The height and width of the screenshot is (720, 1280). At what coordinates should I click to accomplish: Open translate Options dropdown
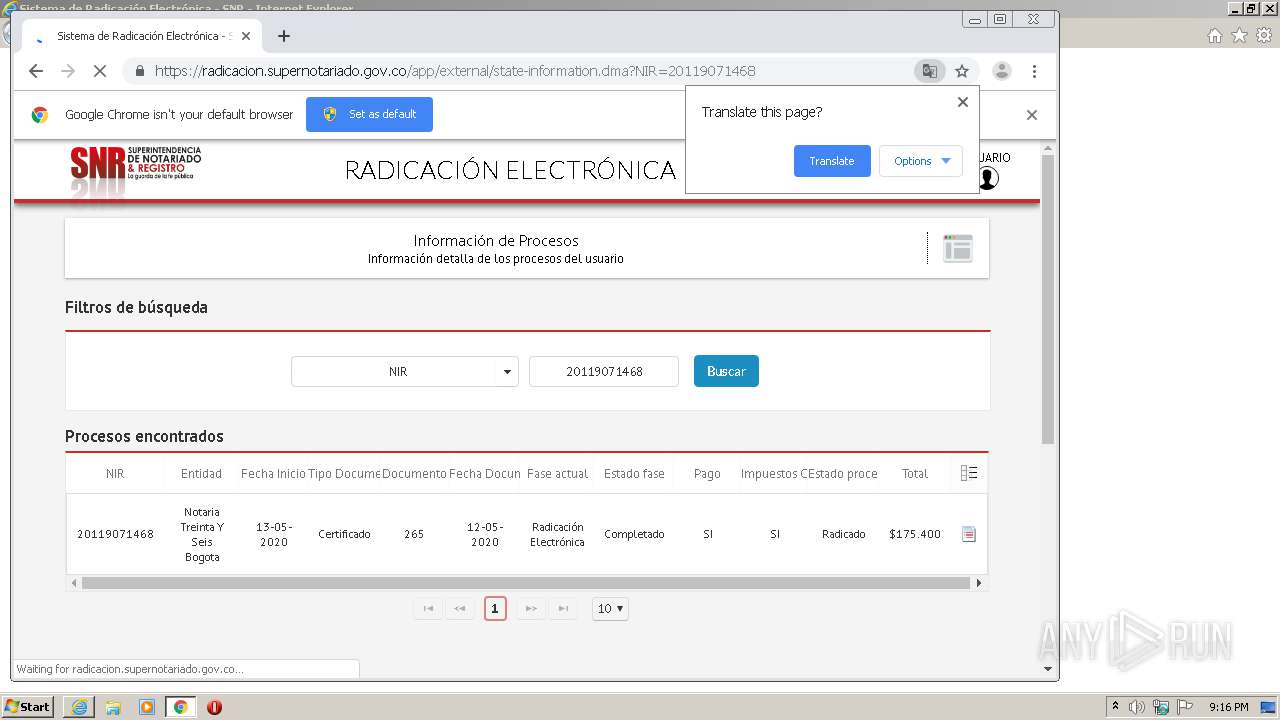(921, 161)
